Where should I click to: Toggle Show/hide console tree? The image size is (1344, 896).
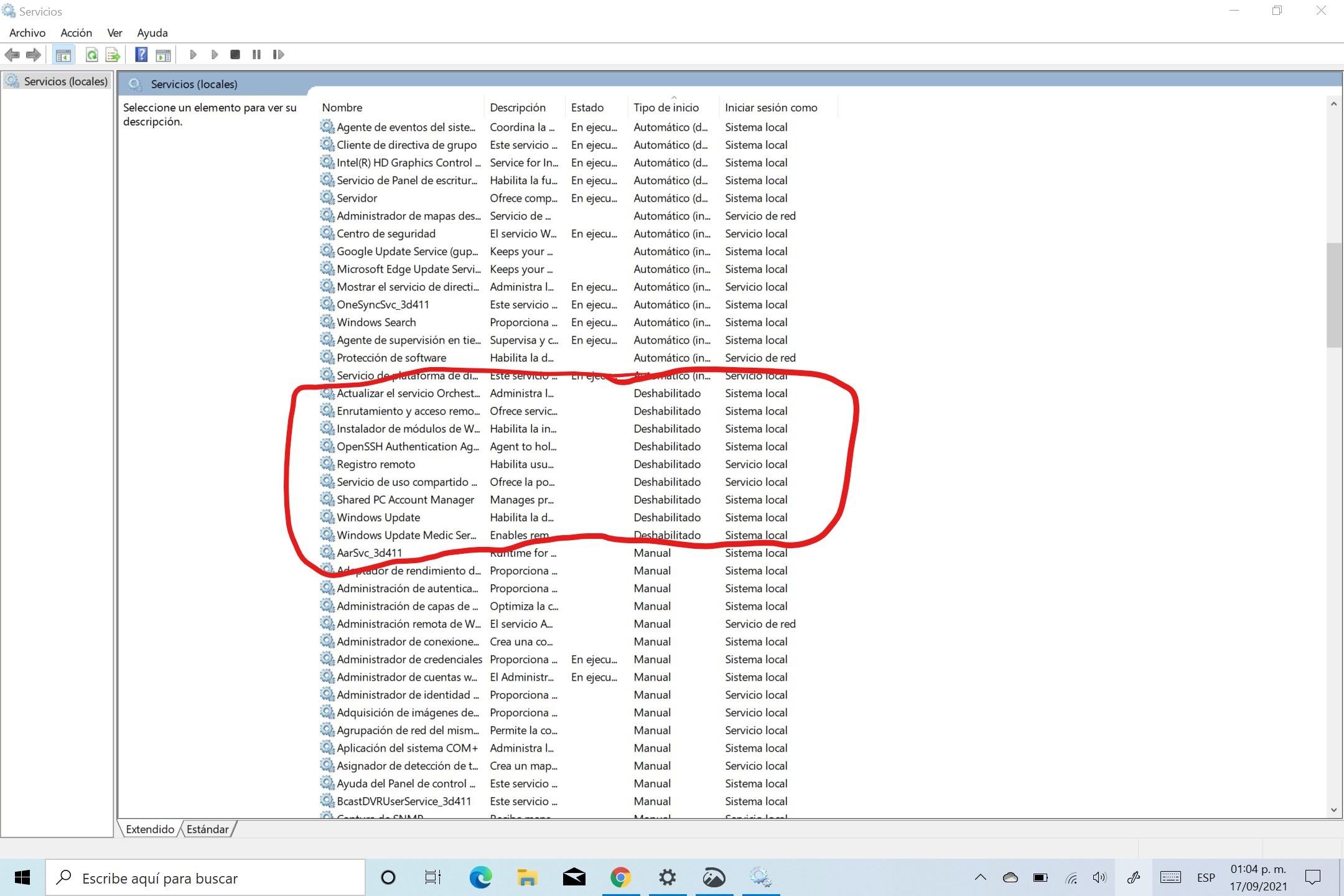(63, 55)
